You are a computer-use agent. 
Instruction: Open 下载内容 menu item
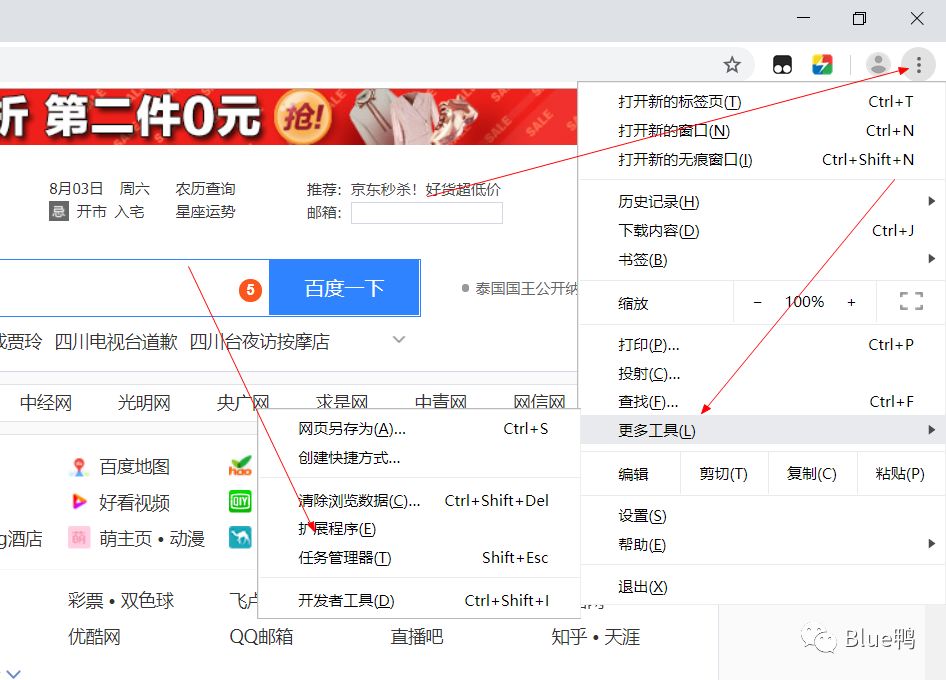[x=762, y=230]
